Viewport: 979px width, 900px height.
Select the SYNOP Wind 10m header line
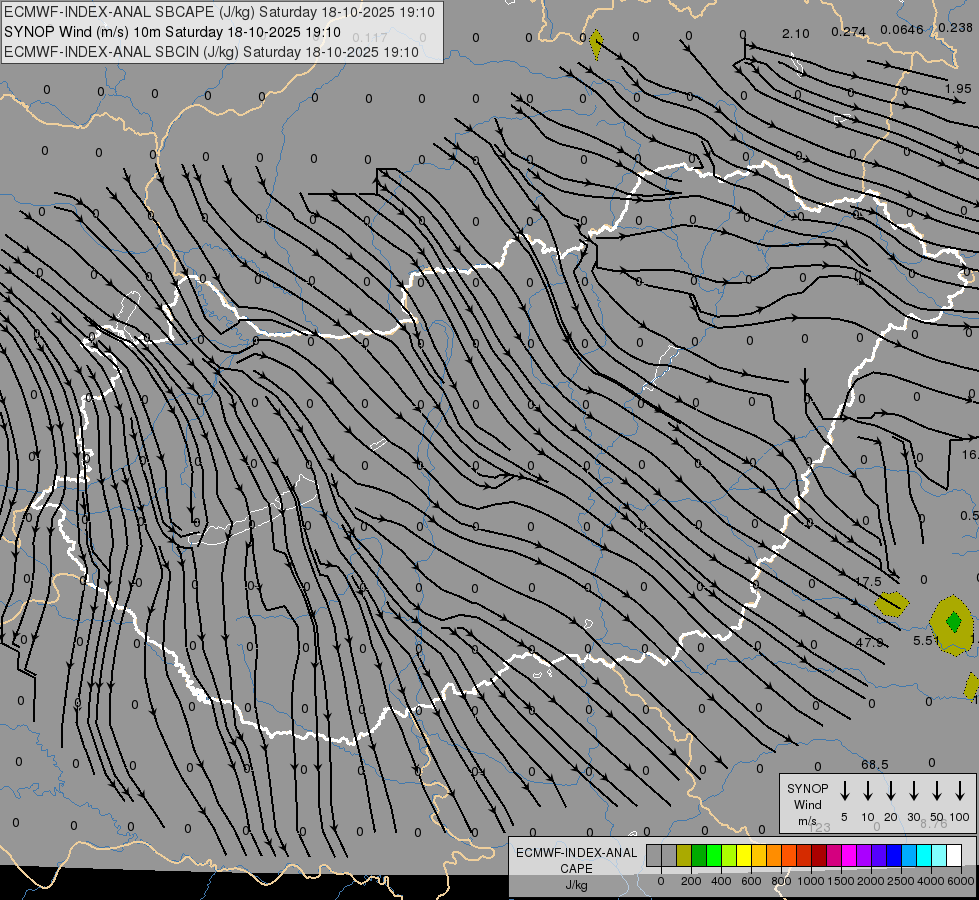tap(172, 32)
